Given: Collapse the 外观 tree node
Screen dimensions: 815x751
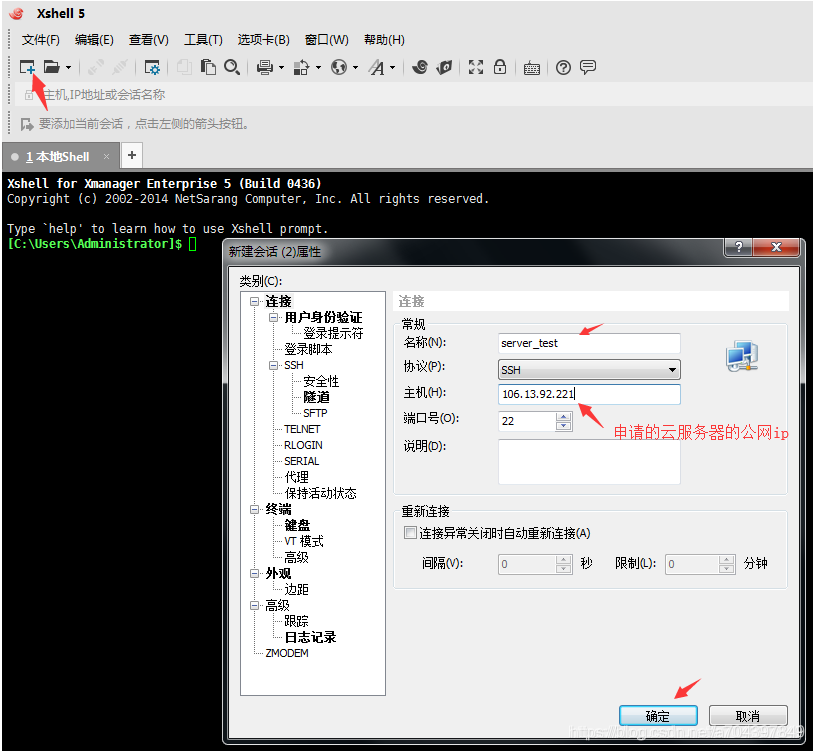Looking at the screenshot, I should click(x=254, y=573).
